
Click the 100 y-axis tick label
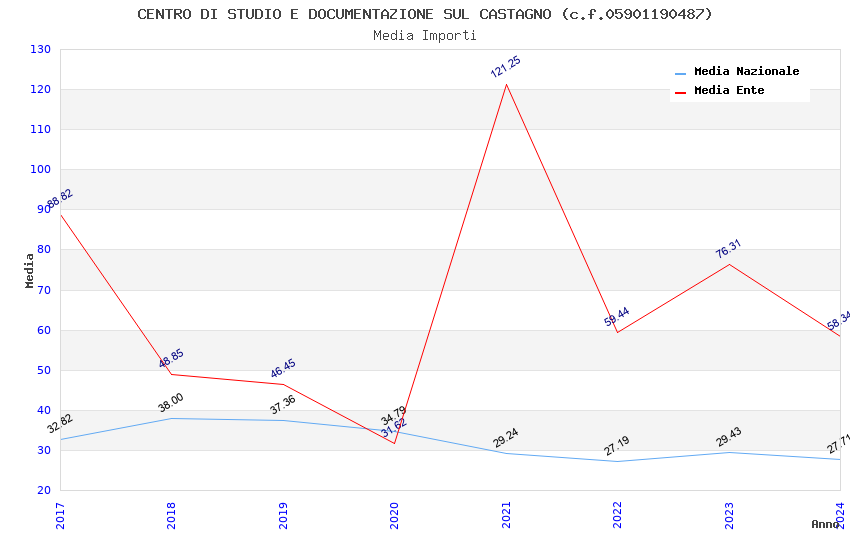click(41, 170)
